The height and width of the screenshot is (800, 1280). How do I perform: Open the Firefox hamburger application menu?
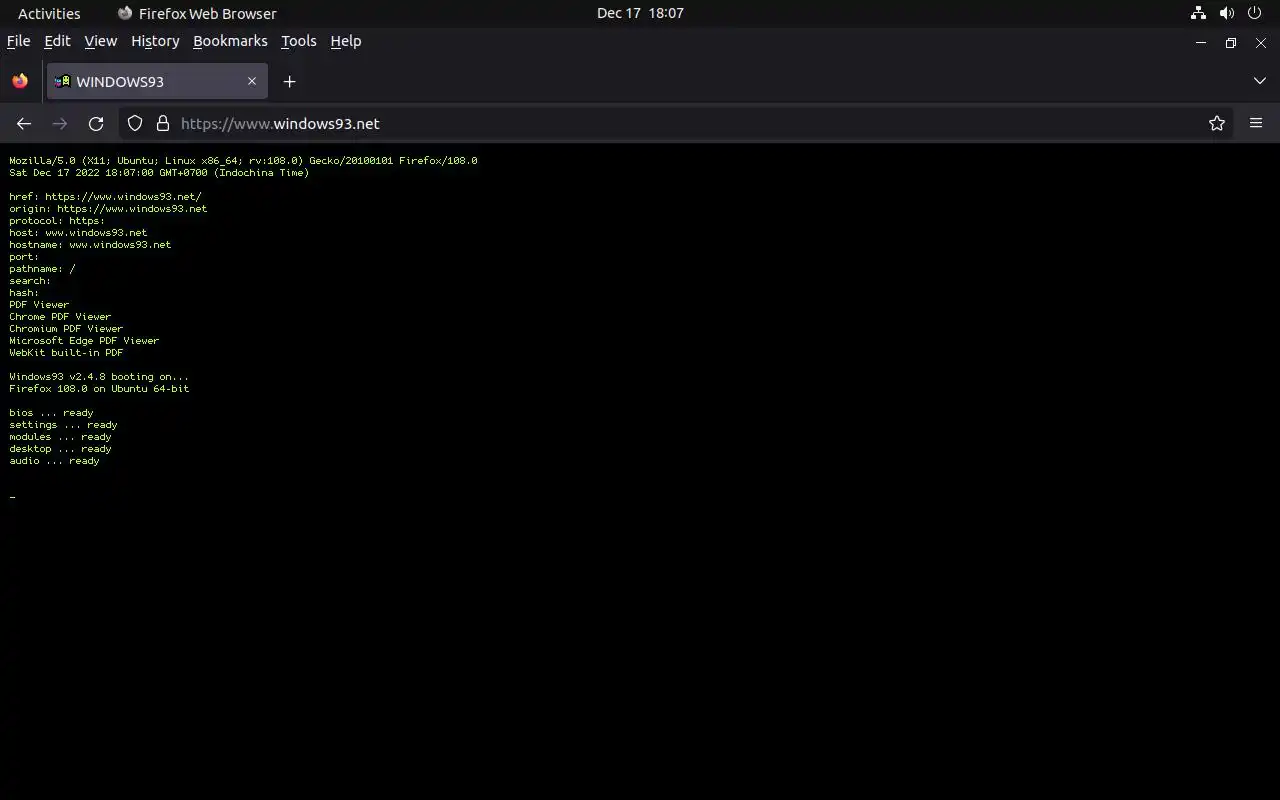click(1256, 124)
